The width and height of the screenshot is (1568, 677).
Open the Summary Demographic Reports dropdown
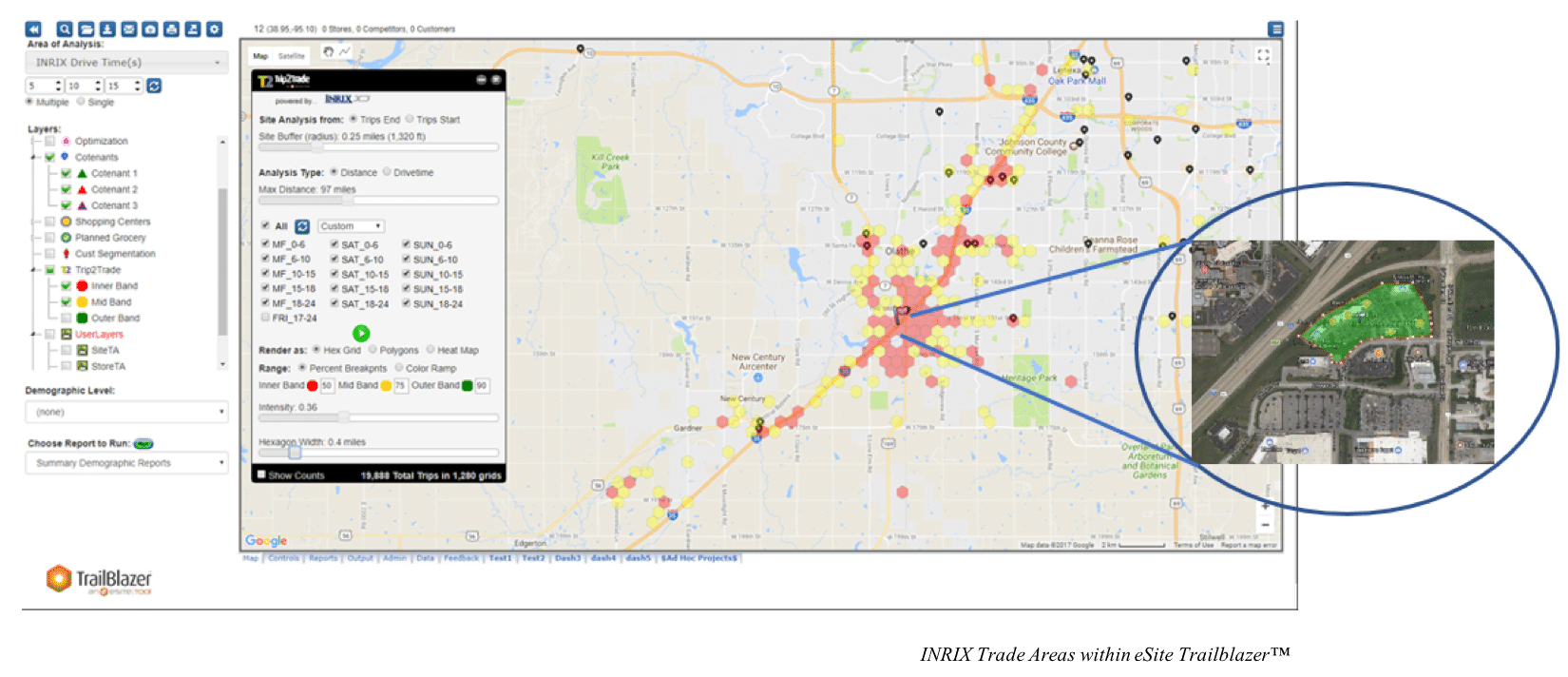click(x=126, y=463)
